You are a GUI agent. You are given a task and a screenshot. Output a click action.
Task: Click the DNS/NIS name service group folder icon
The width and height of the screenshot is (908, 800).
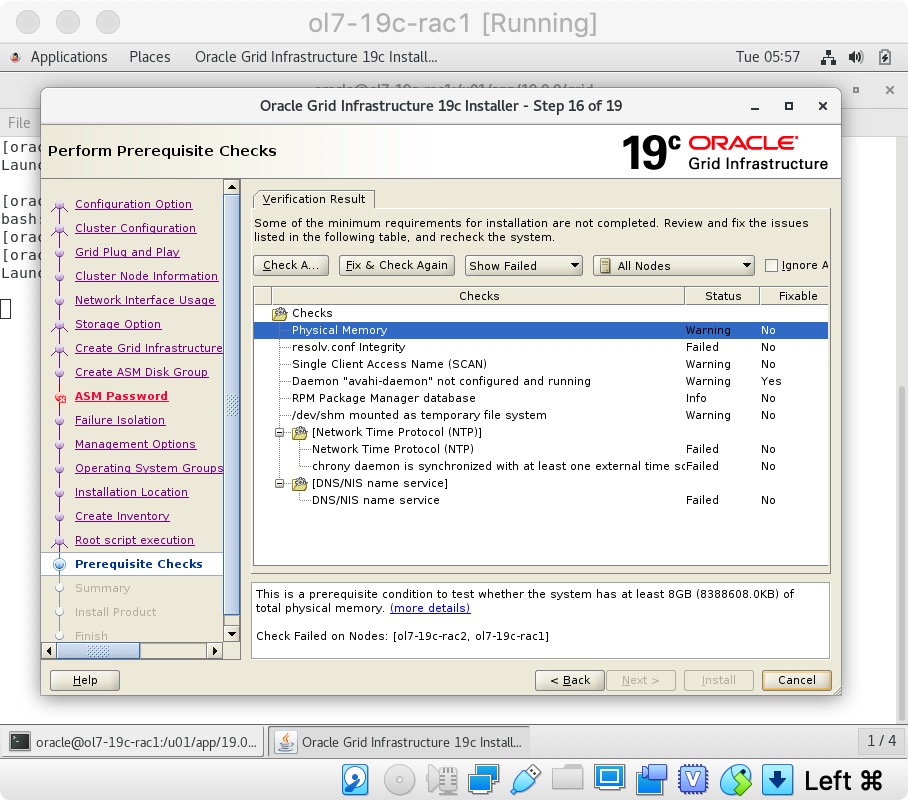tap(300, 483)
